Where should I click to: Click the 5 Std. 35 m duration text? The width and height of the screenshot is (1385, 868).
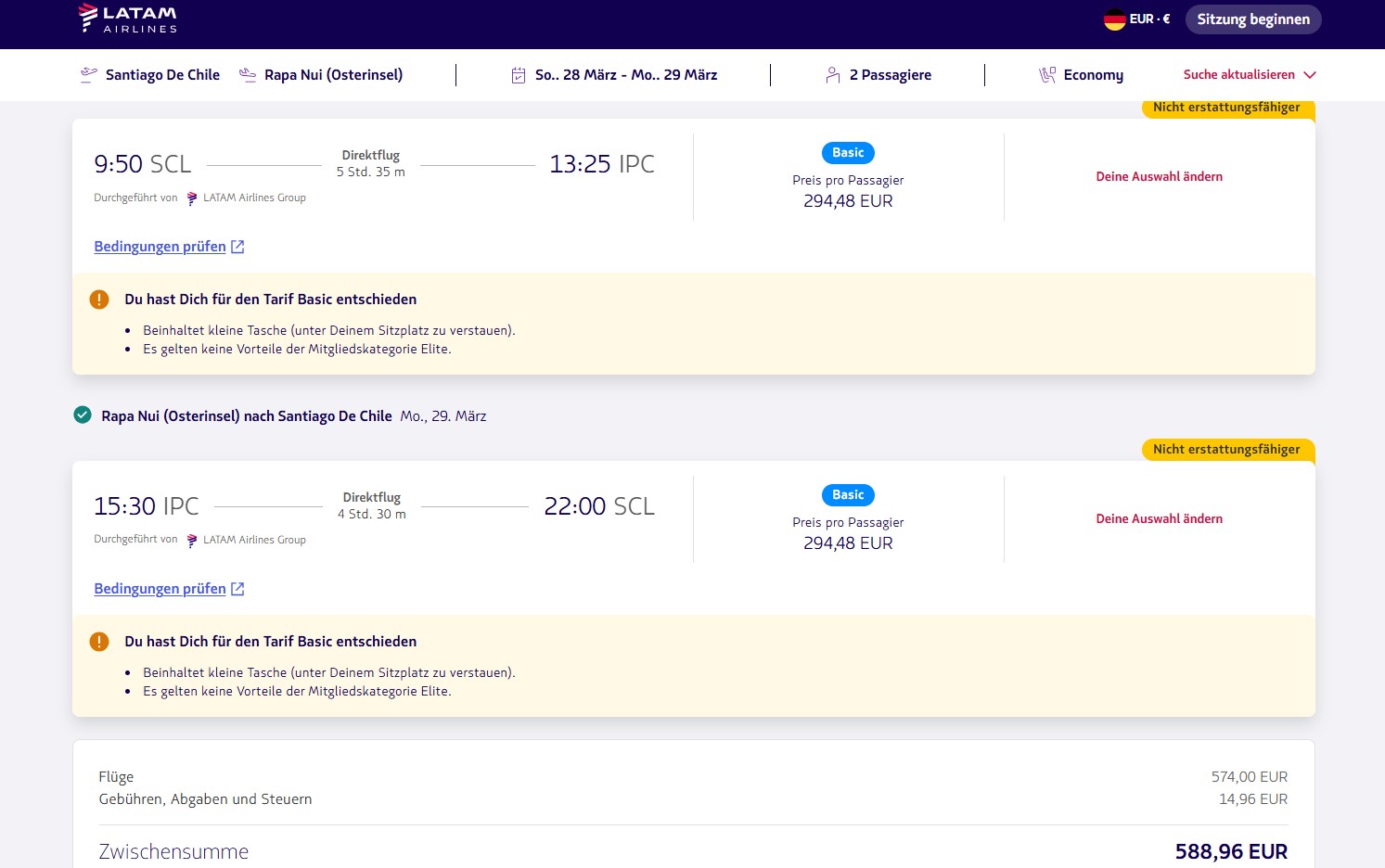click(371, 172)
